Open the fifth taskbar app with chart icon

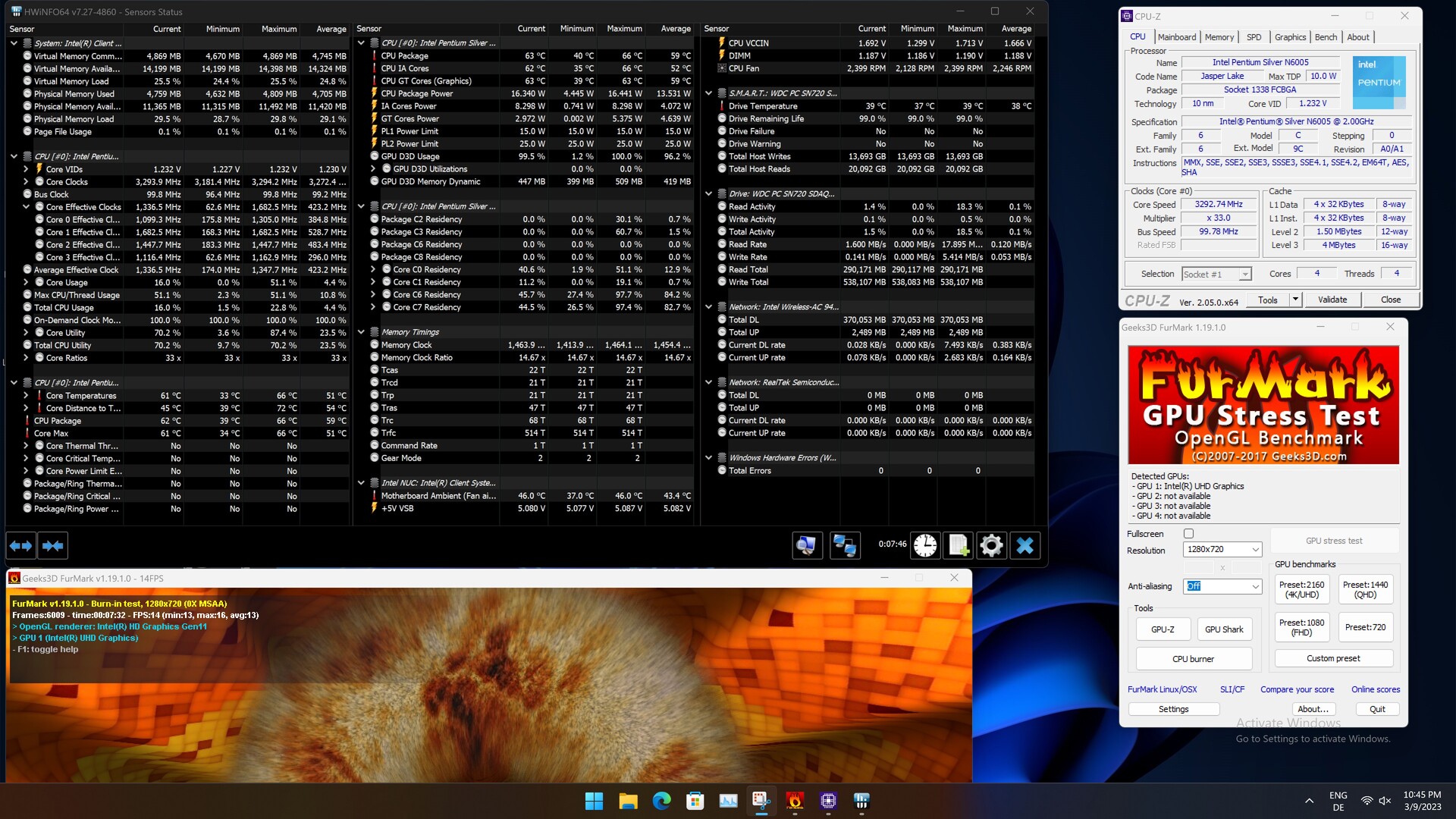click(728, 801)
